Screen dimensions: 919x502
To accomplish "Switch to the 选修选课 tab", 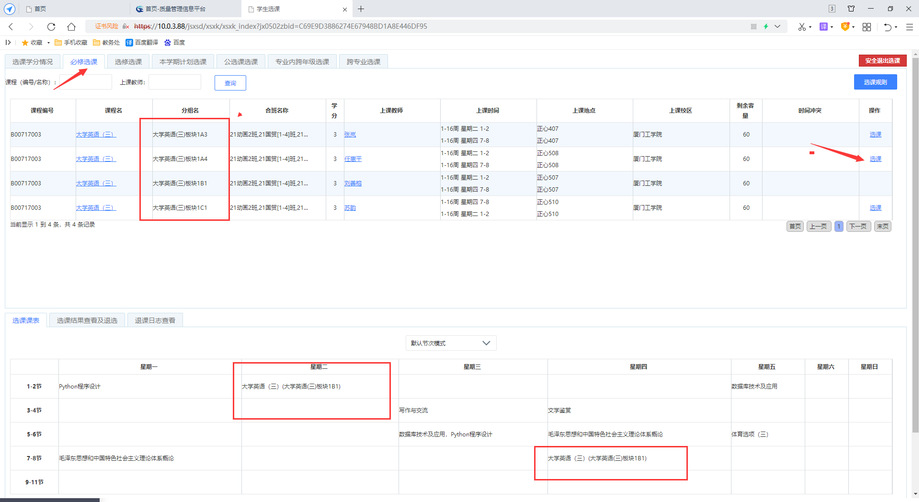I will (129, 62).
